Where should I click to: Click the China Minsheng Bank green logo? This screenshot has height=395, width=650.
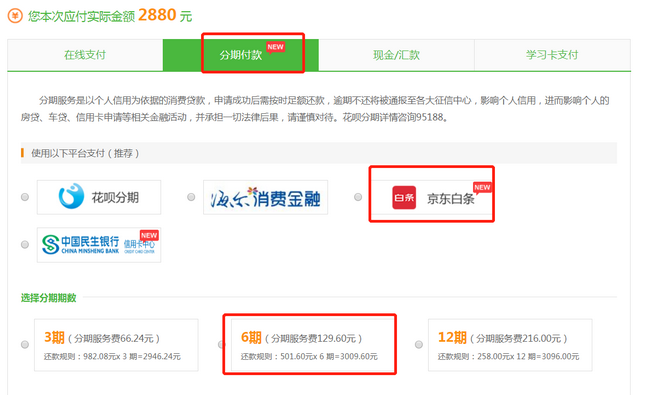click(51, 244)
